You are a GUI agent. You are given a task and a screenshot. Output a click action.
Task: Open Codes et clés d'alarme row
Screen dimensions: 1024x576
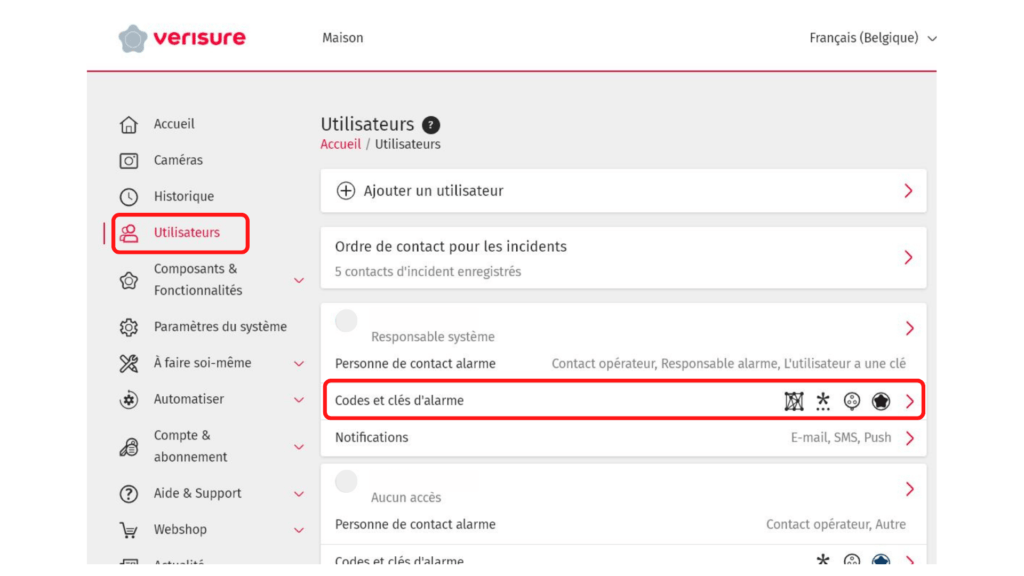[623, 401]
